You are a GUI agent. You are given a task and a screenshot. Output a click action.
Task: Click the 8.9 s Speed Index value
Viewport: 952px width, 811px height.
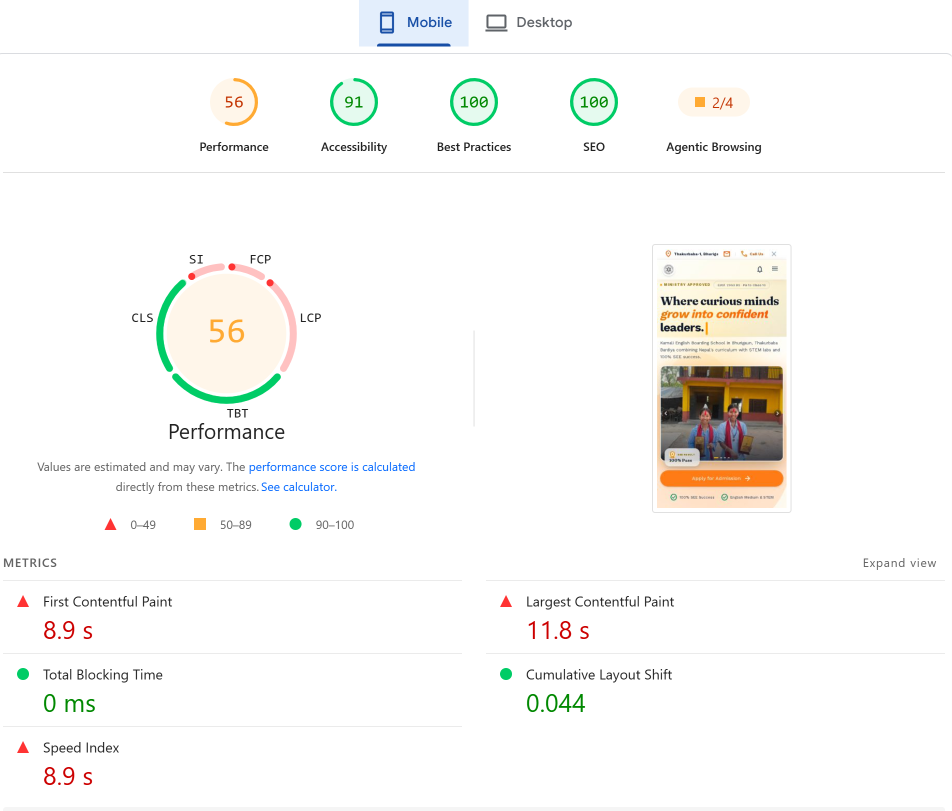pos(68,776)
